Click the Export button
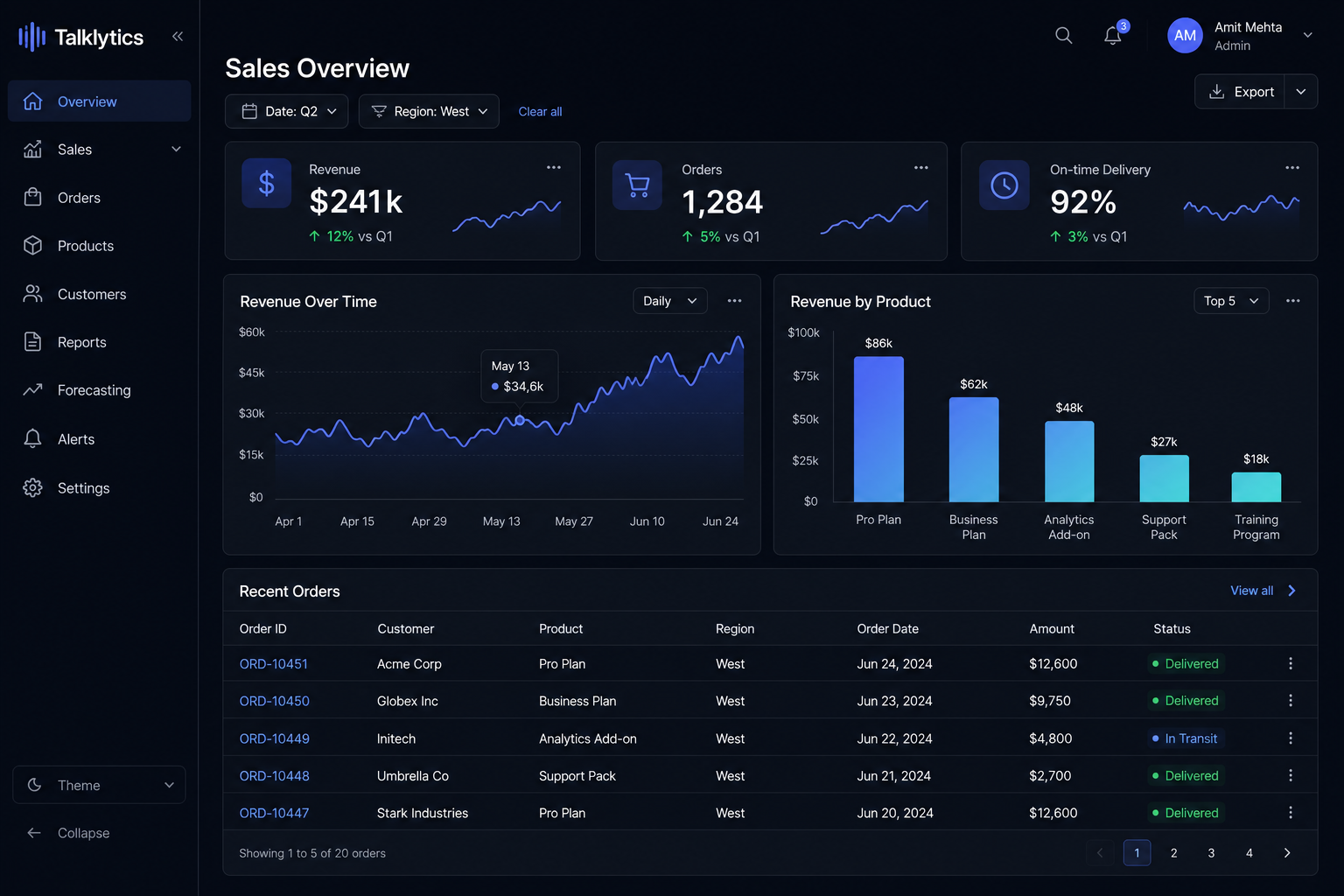The image size is (1344, 896). pyautogui.click(x=1241, y=92)
